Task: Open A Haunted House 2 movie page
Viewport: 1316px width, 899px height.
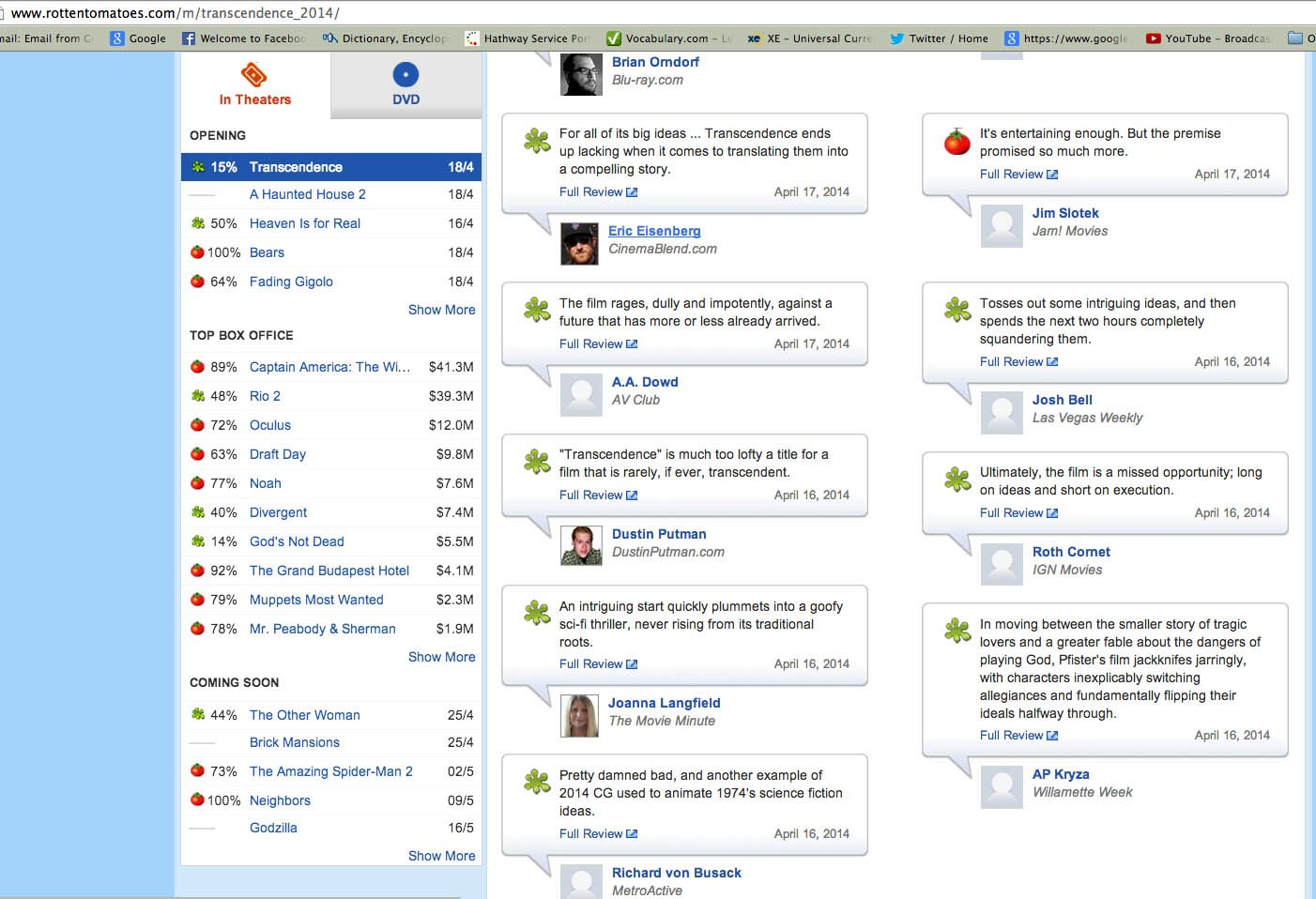Action: (x=308, y=194)
